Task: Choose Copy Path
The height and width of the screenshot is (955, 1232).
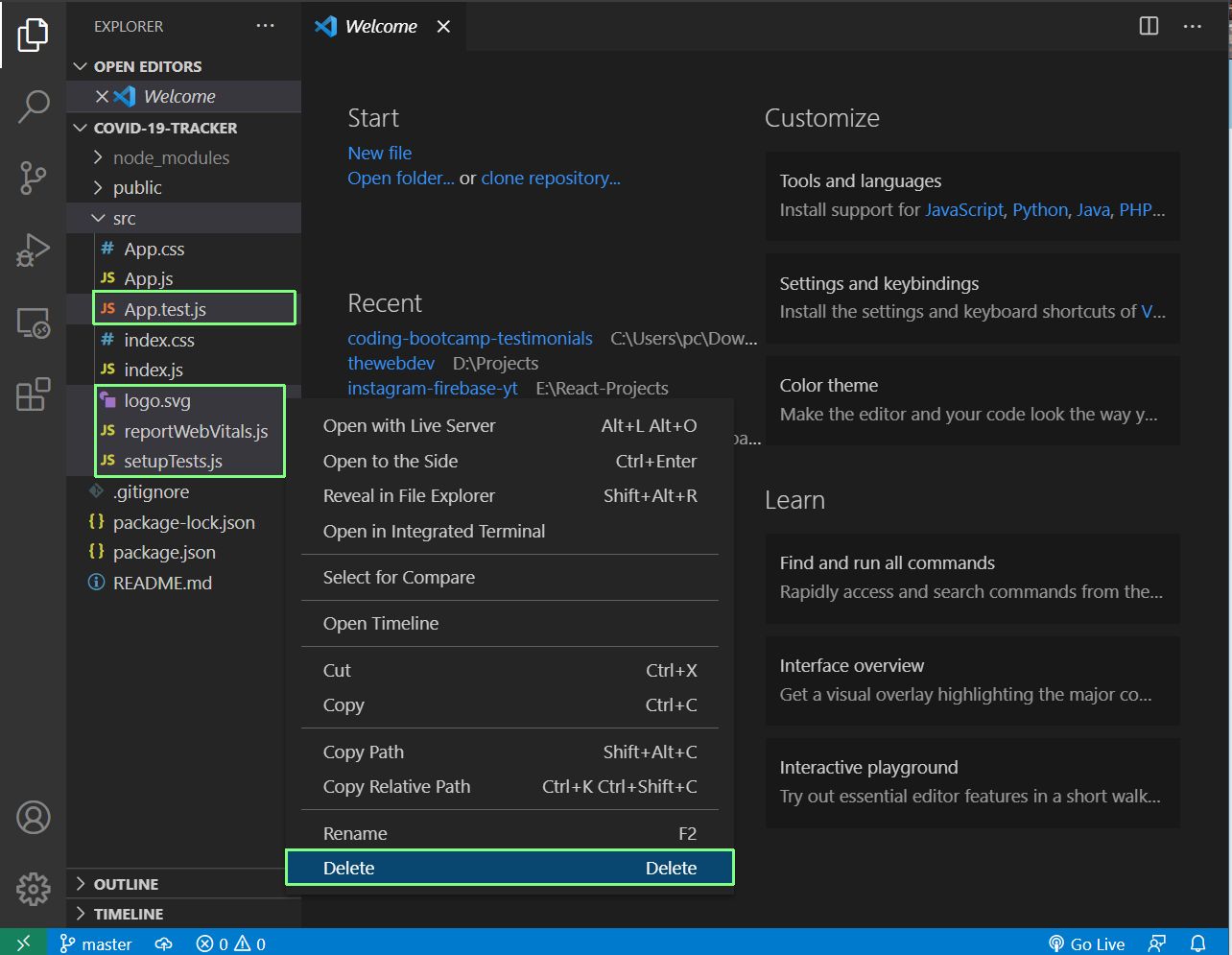Action: 509,752
